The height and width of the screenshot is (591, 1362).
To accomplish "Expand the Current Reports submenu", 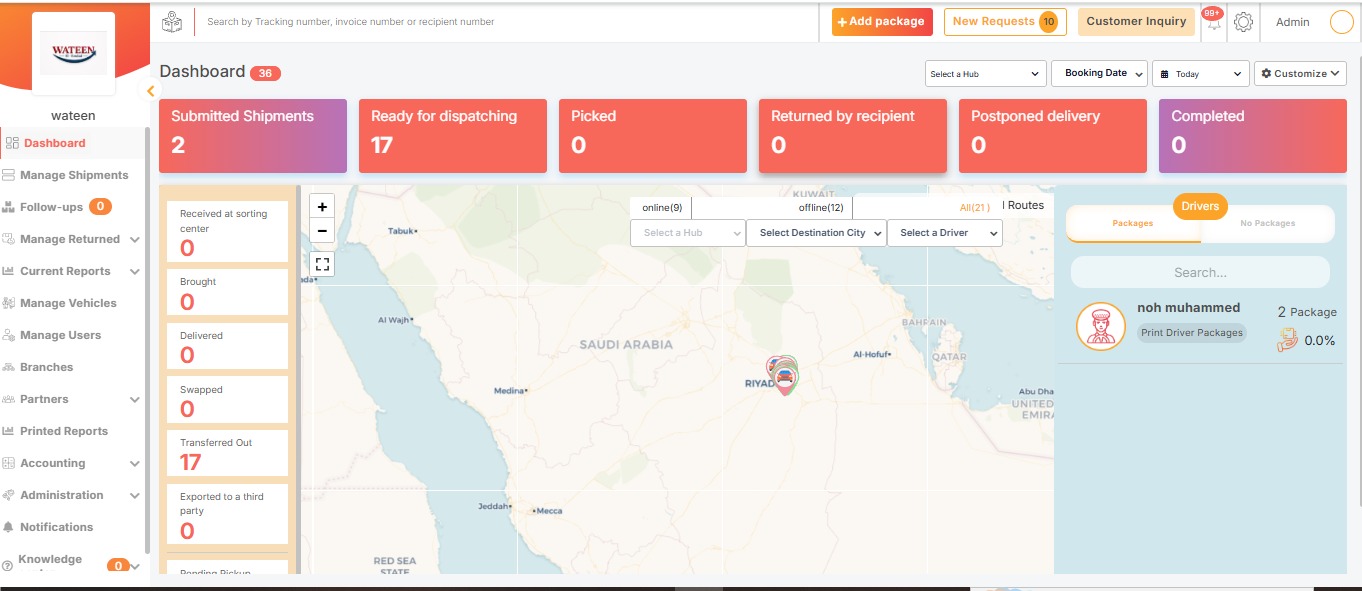I will coord(135,272).
